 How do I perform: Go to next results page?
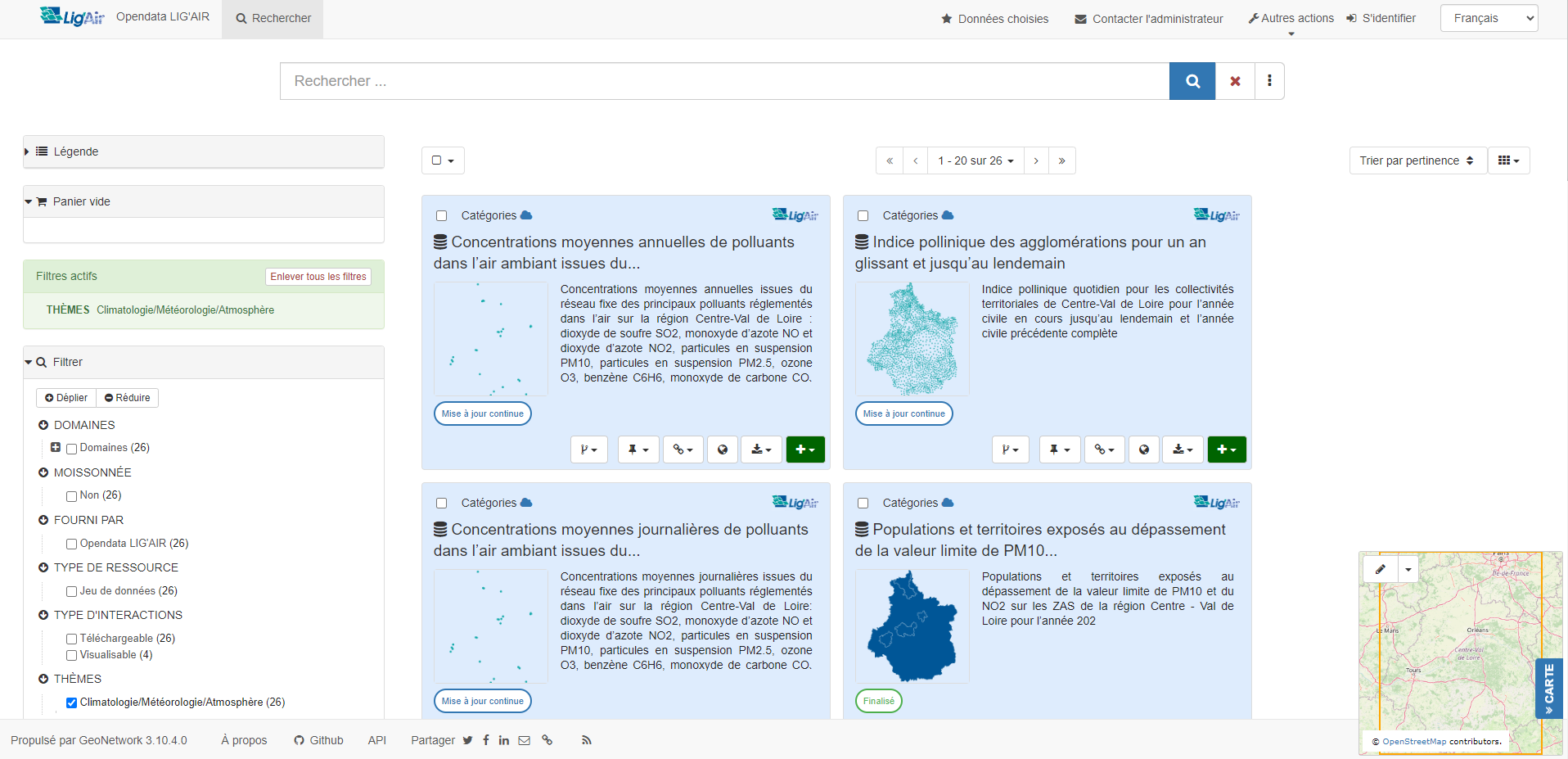1036,160
